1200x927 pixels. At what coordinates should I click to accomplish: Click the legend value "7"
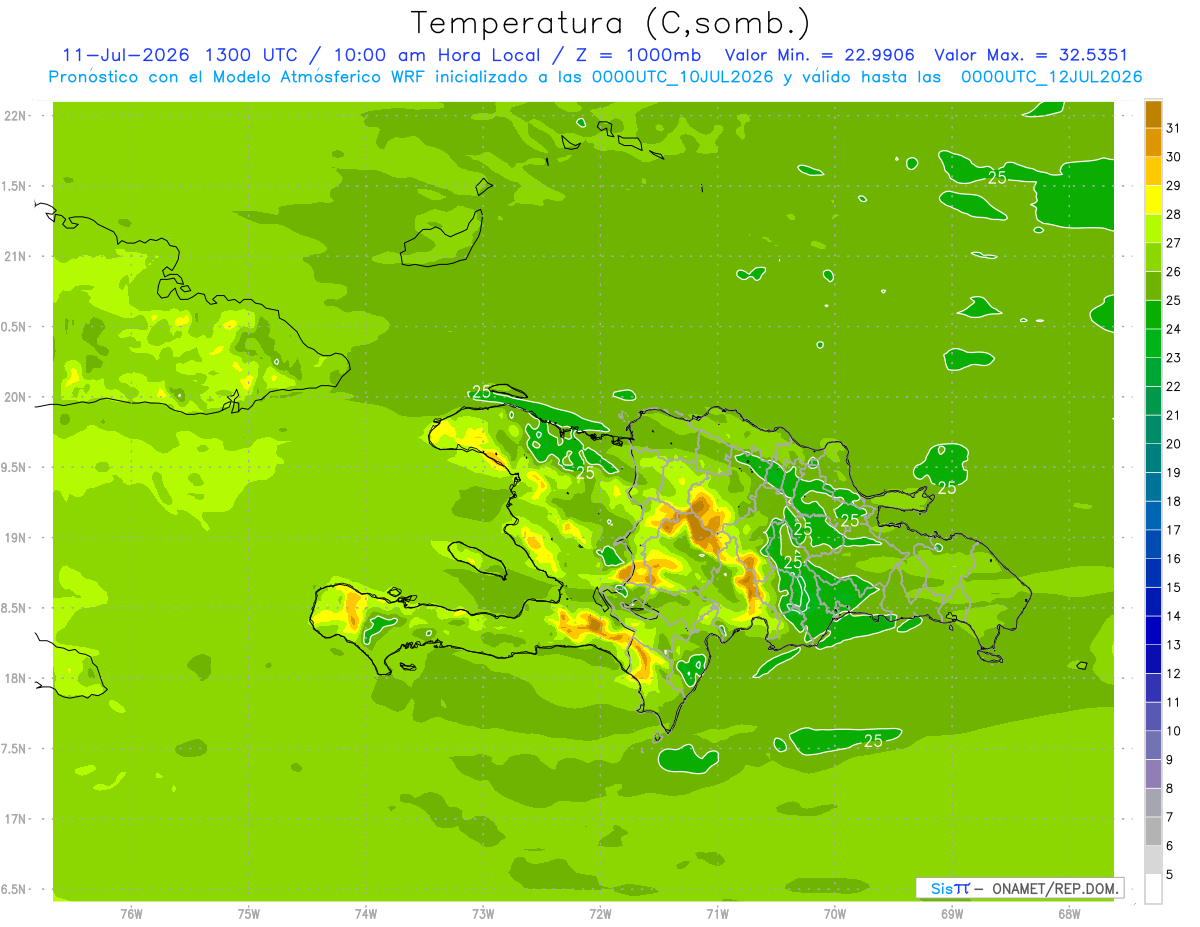[1169, 817]
